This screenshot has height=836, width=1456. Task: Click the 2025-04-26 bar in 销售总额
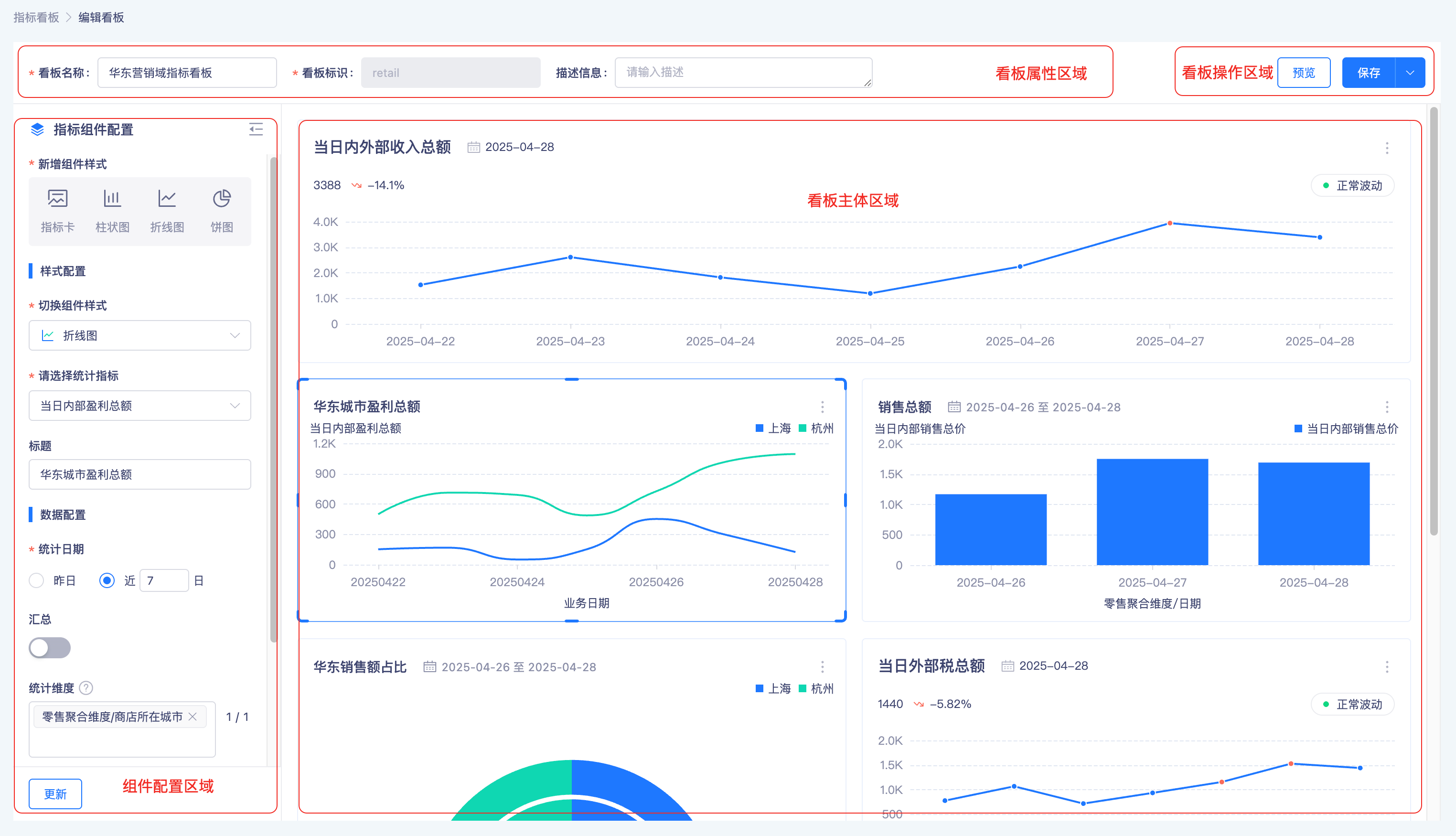(x=990, y=529)
